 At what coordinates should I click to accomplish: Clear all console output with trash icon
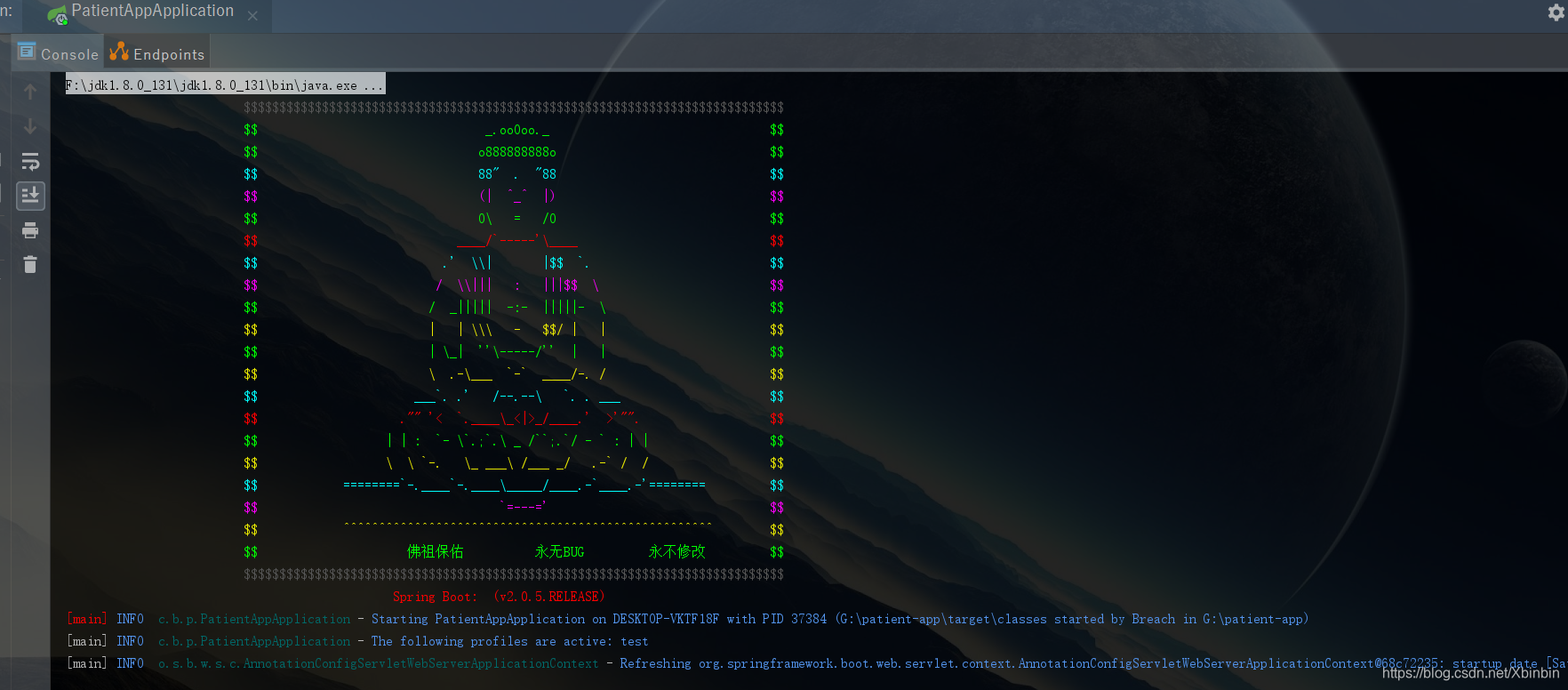pyautogui.click(x=30, y=264)
